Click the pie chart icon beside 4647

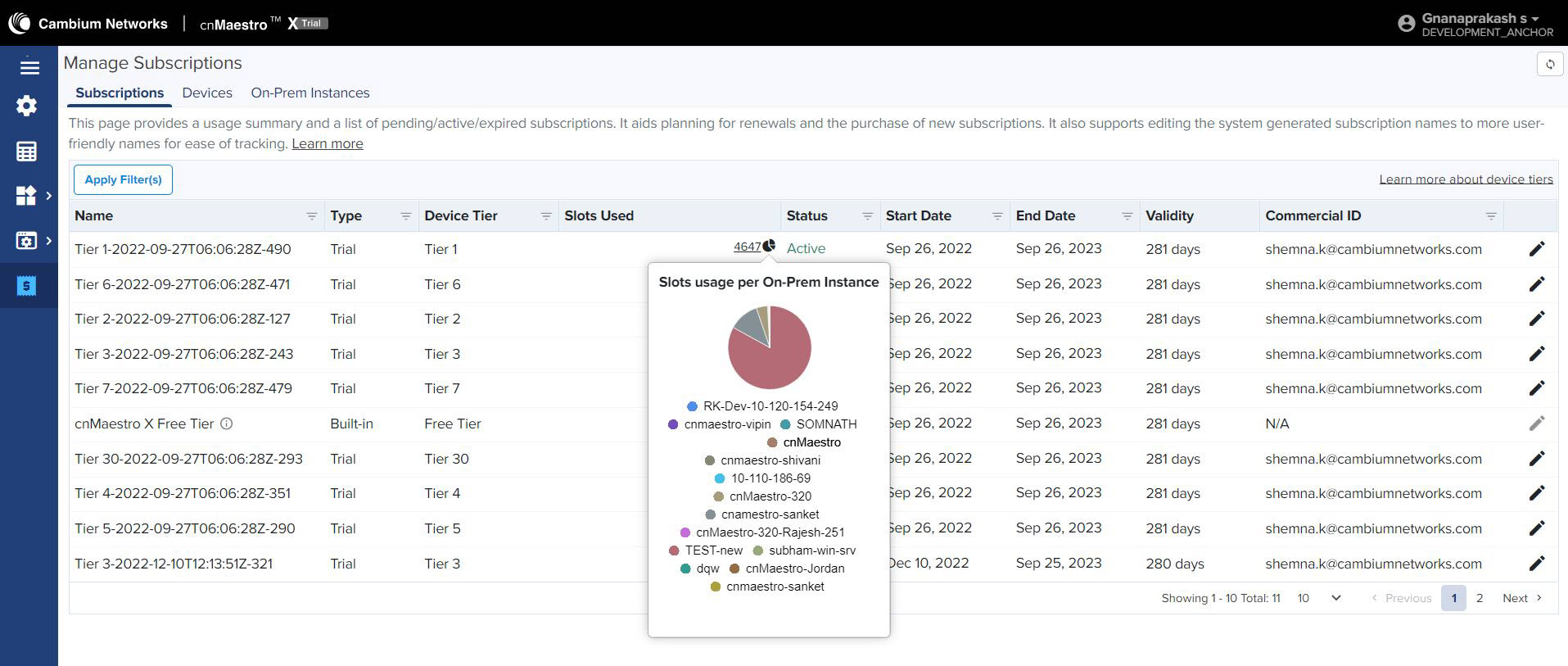click(769, 246)
